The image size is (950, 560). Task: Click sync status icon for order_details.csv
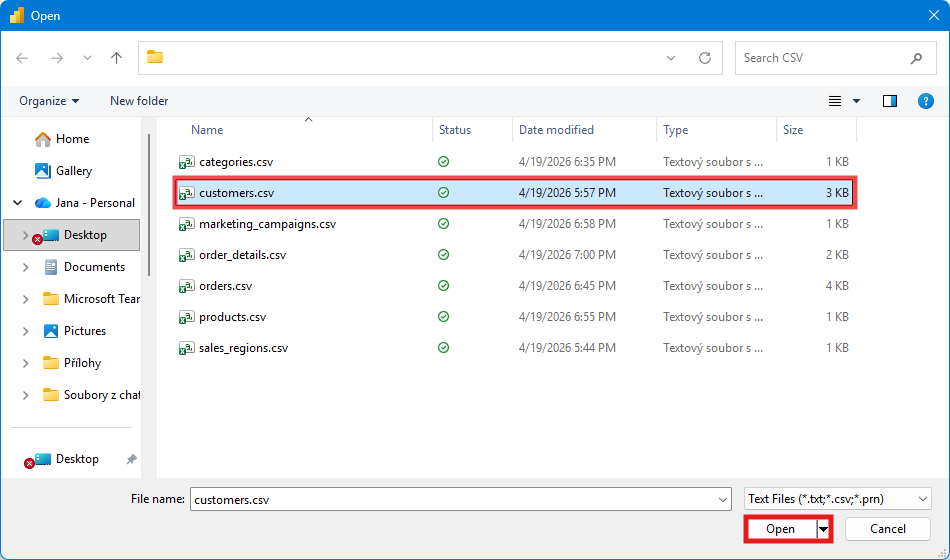coord(443,255)
